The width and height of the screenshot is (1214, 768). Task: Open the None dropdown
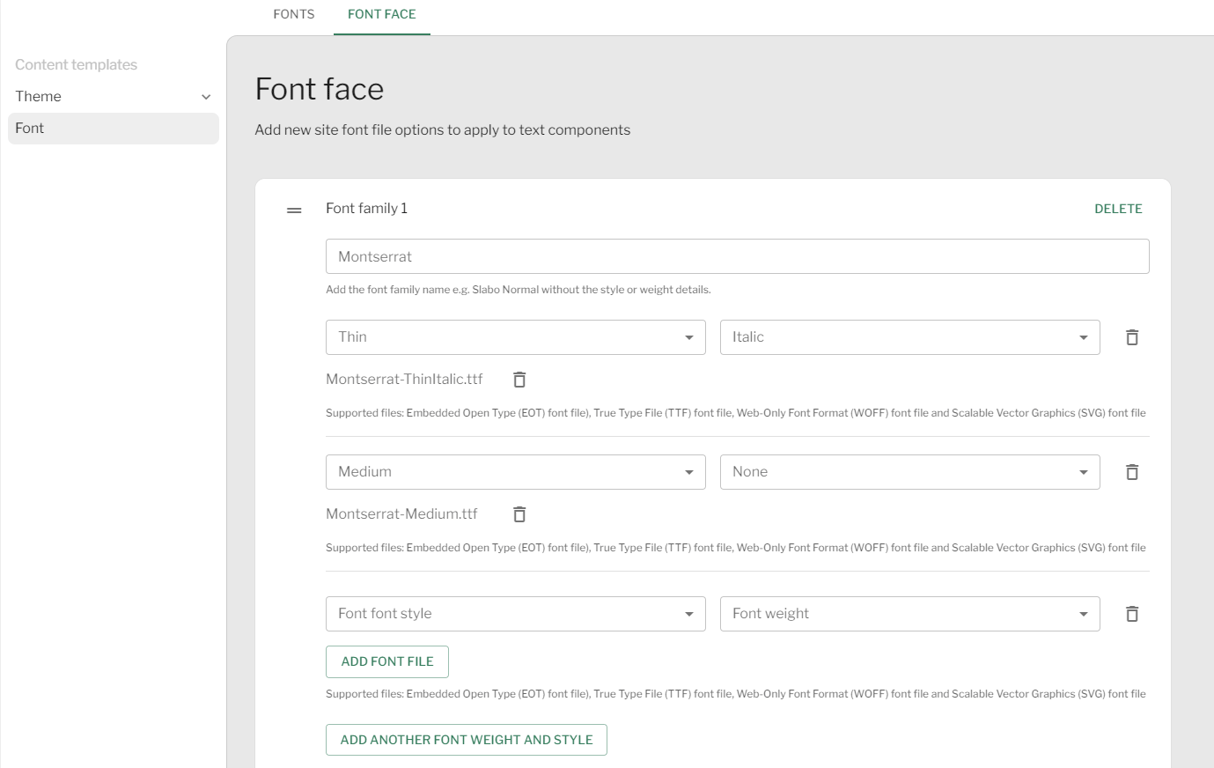coord(910,472)
